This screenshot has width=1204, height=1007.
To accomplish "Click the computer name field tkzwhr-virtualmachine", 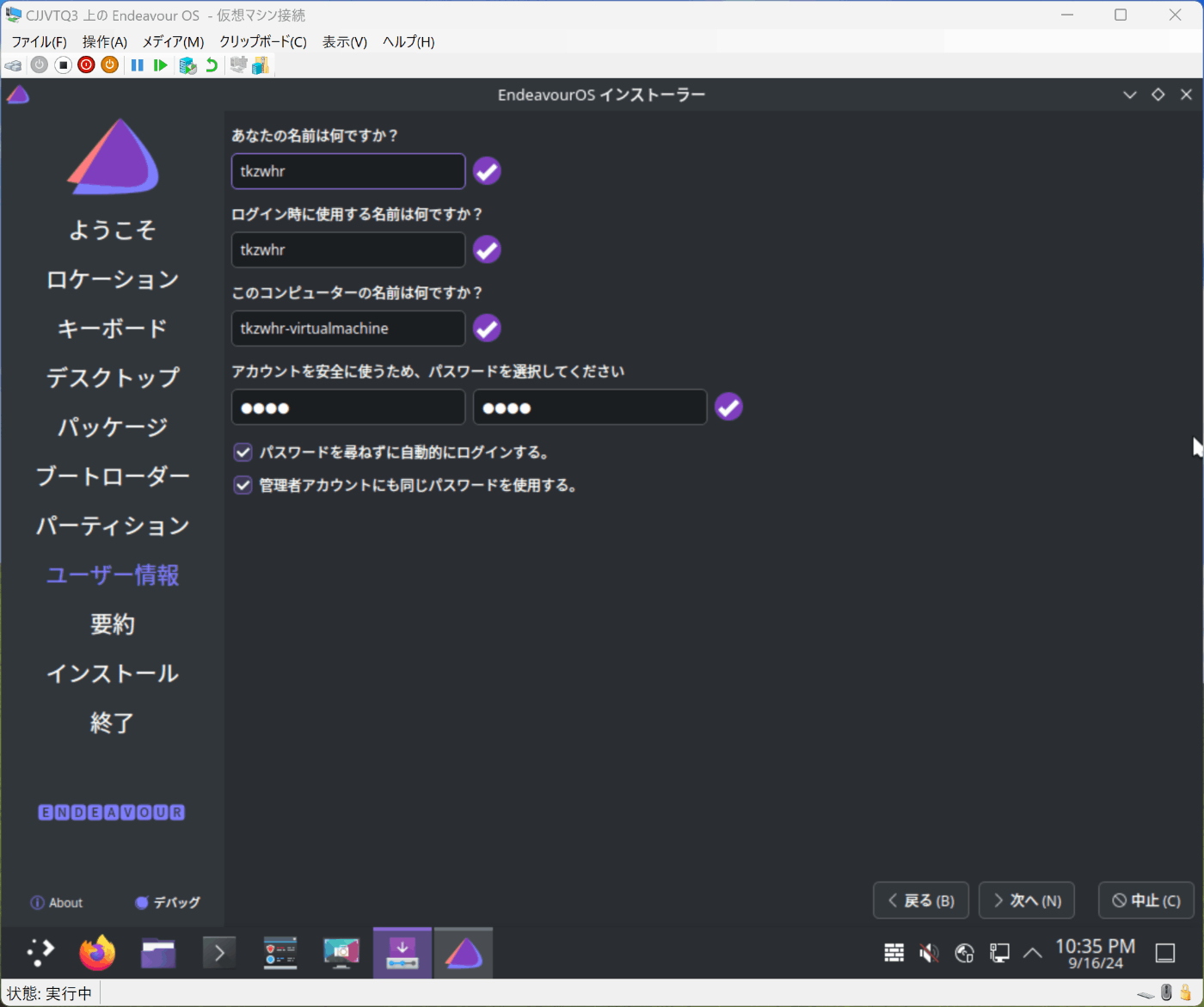I will pos(348,329).
